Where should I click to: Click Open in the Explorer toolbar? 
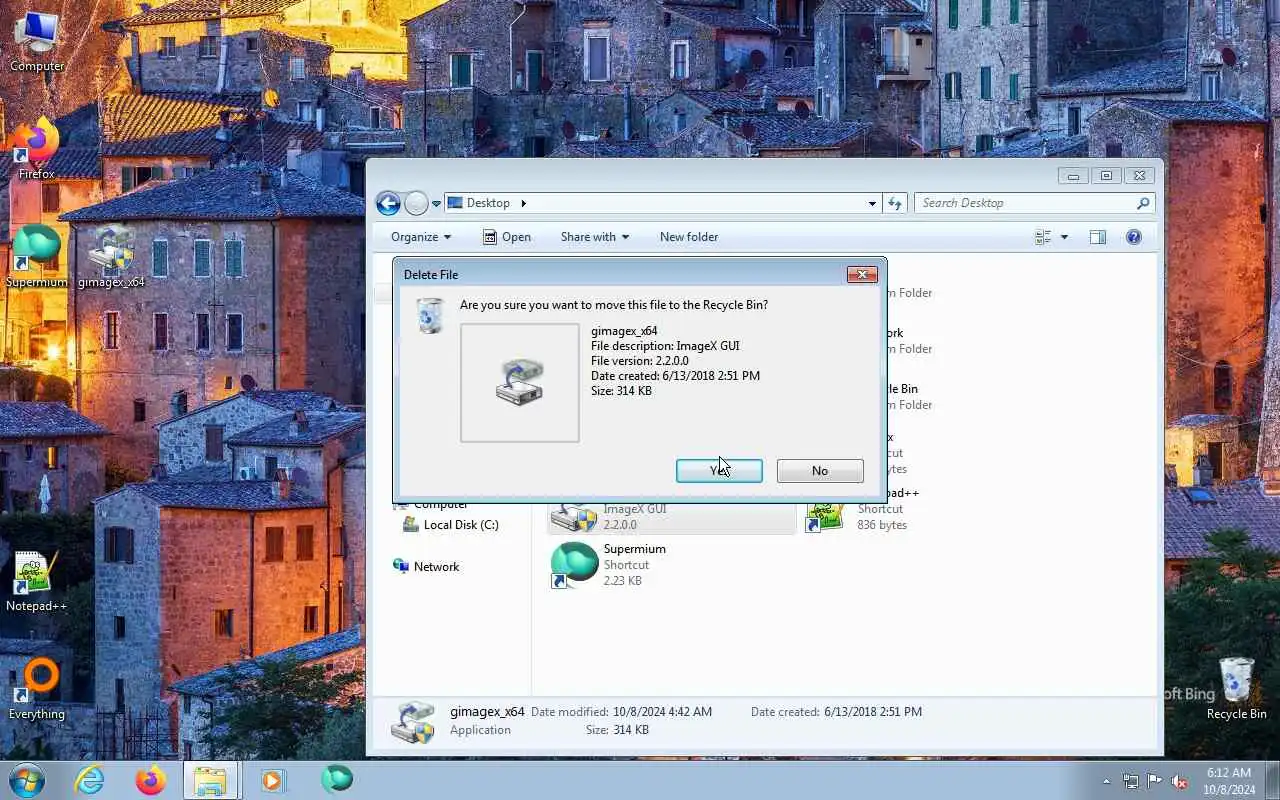click(x=507, y=237)
